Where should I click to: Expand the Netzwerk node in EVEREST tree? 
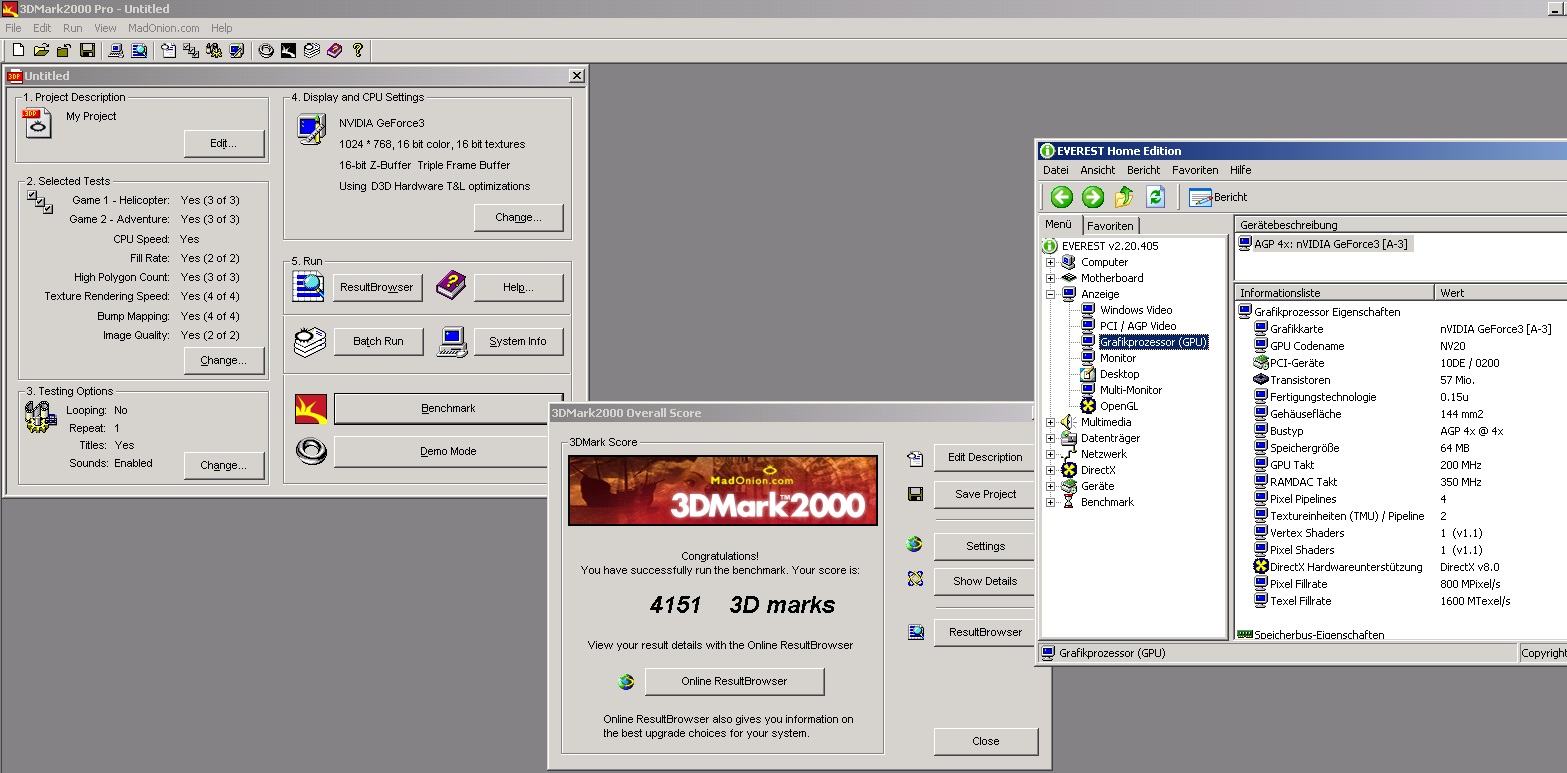[x=1050, y=454]
